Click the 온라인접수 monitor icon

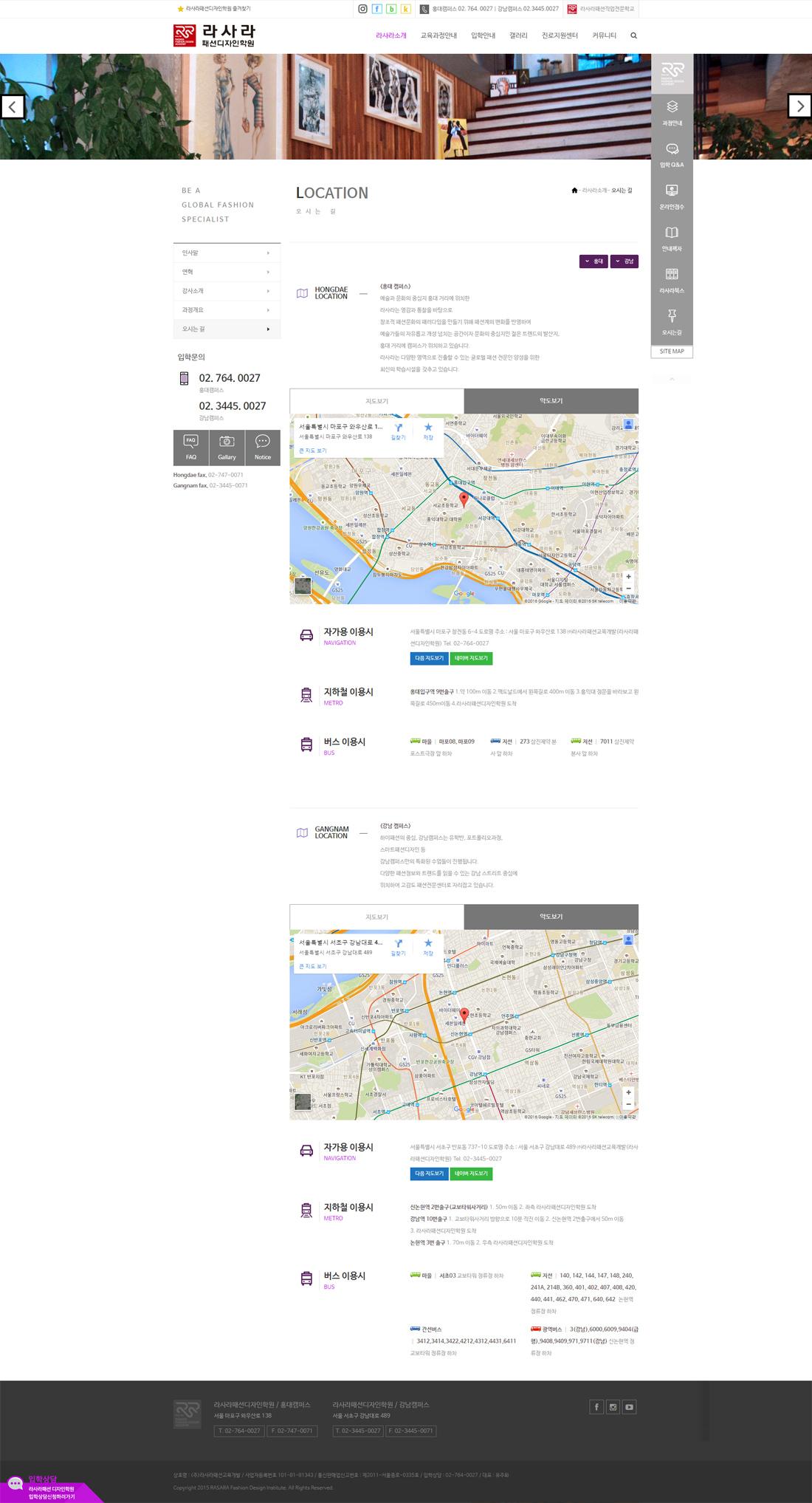click(x=672, y=198)
